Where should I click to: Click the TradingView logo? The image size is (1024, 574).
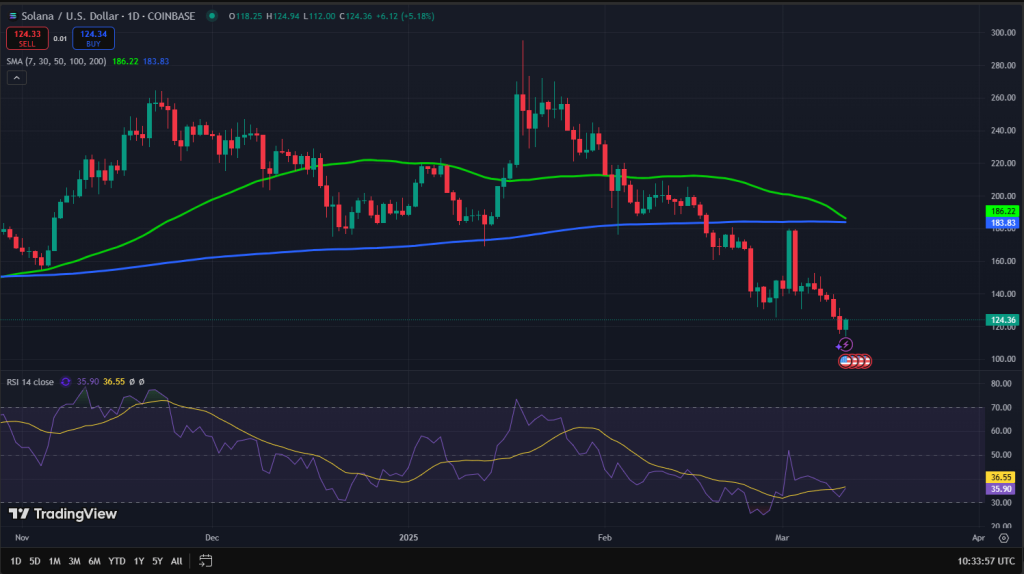[x=63, y=514]
